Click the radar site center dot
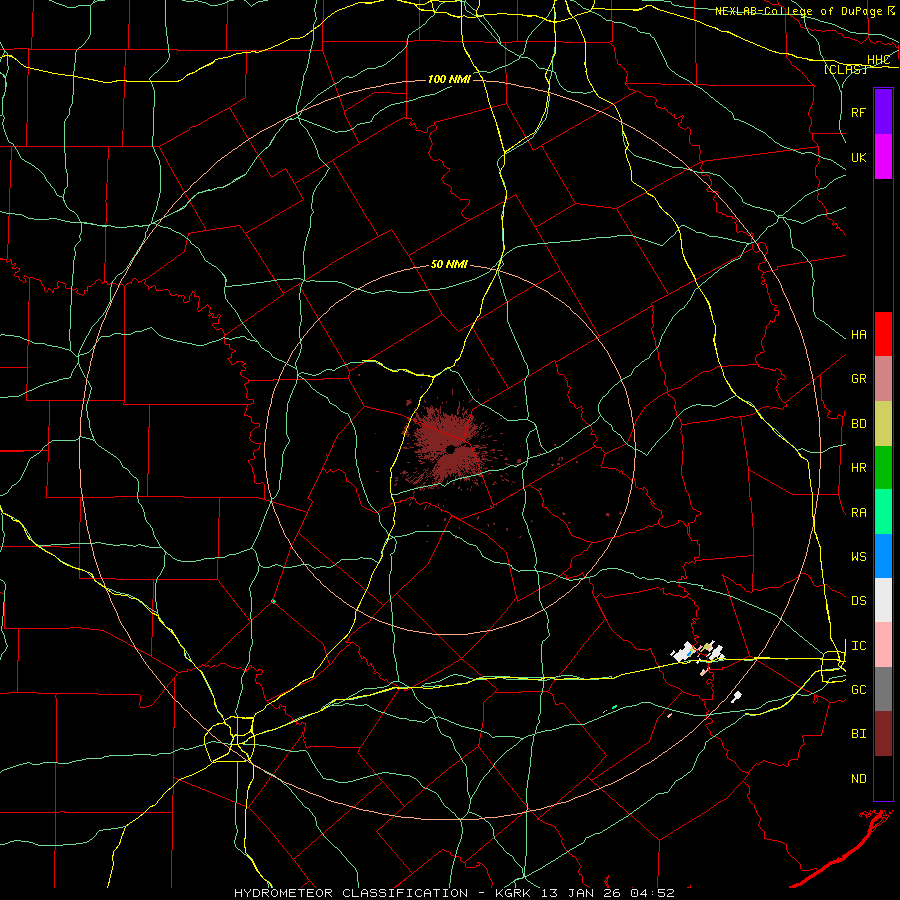900x900 pixels. (x=451, y=449)
